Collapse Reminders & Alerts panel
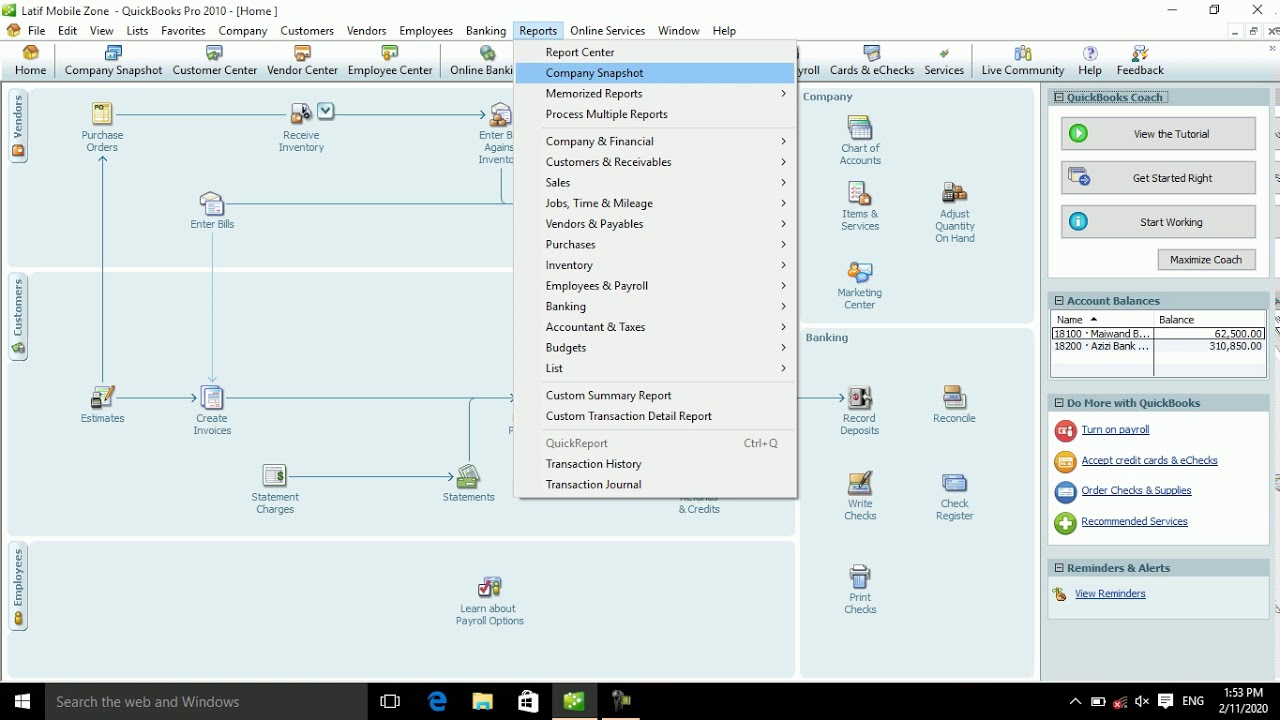 click(x=1058, y=568)
